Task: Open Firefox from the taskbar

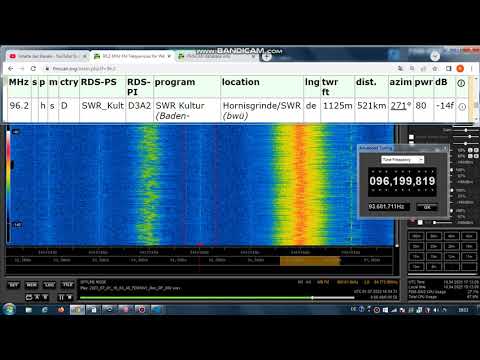Action: click(61, 310)
